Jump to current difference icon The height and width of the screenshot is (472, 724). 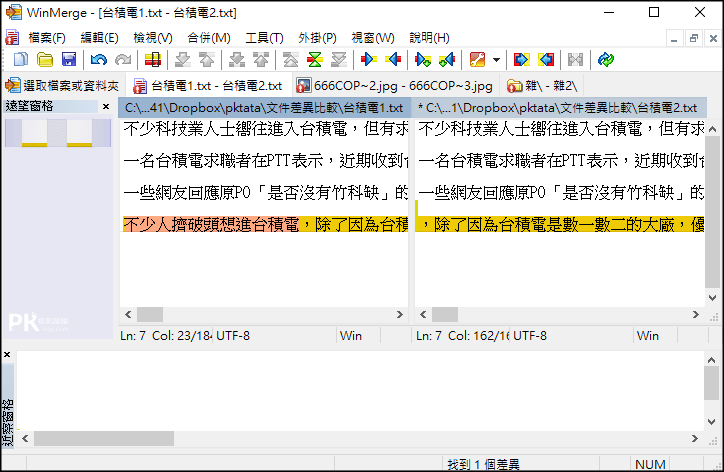coord(315,60)
